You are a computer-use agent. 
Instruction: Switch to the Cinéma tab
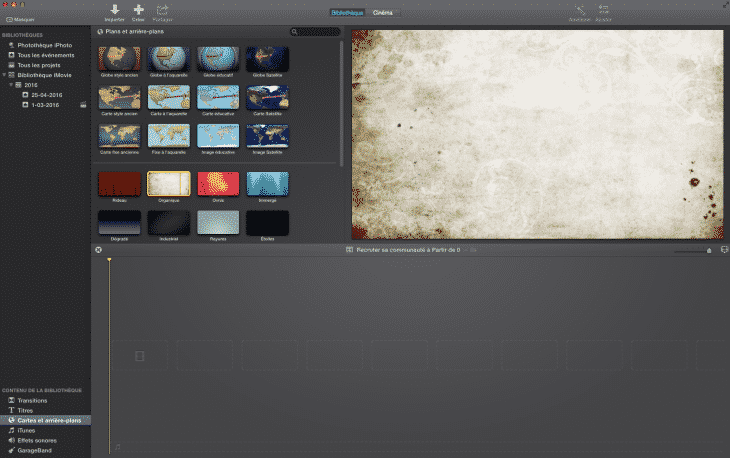pyautogui.click(x=384, y=13)
